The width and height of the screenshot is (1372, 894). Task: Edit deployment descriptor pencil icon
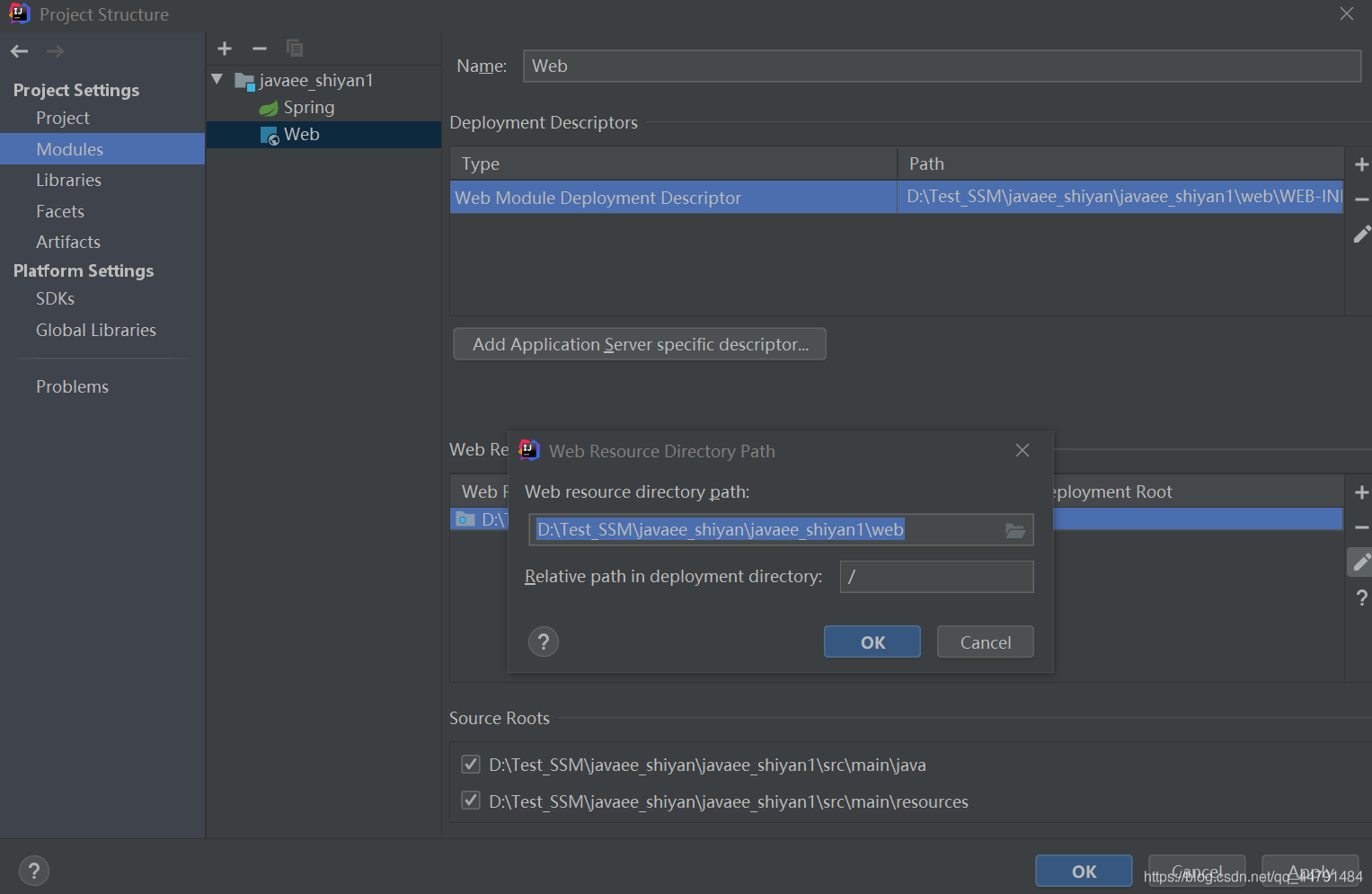pyautogui.click(x=1361, y=235)
